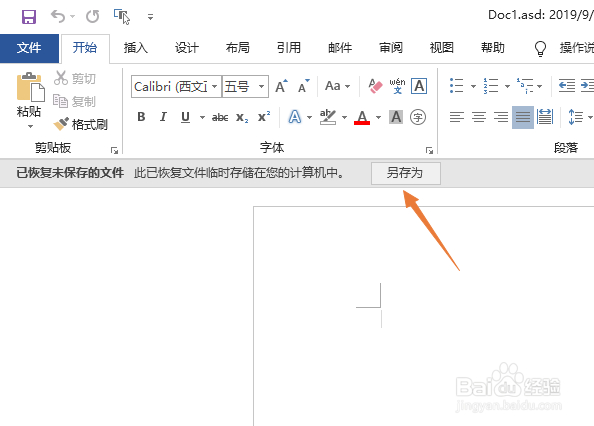
Task: Toggle Subscript formatting
Action: [x=242, y=117]
